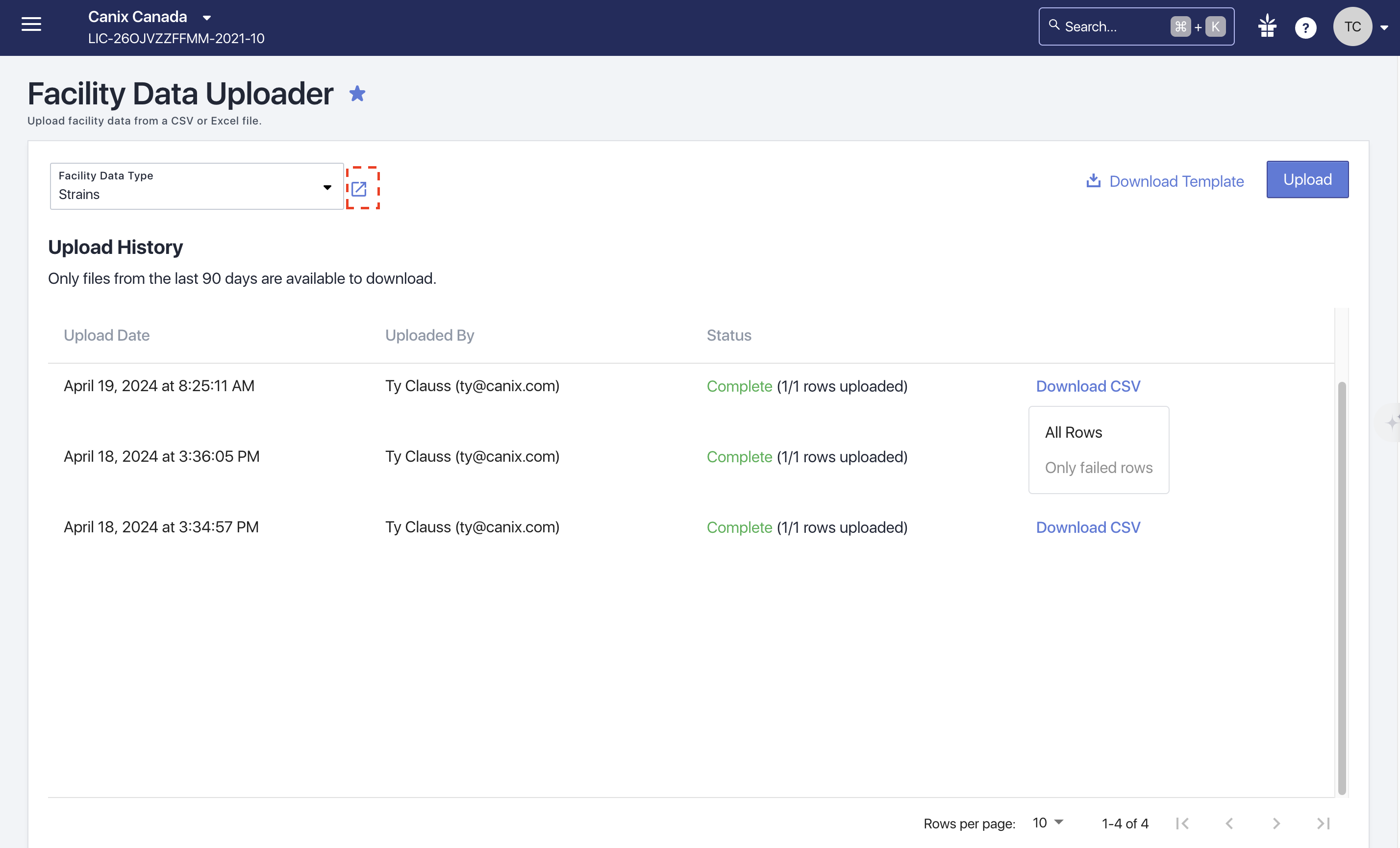Click the April 18, 2024 at 3:34:57 PM cell
Image resolution: width=1400 pixels, height=848 pixels.
[x=161, y=526]
